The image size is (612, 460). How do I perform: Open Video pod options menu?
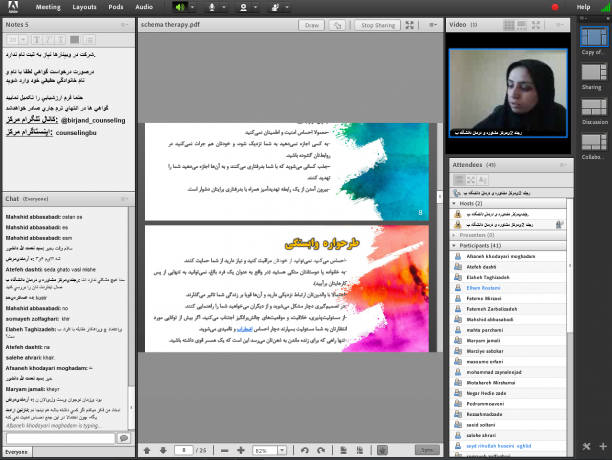(559, 25)
